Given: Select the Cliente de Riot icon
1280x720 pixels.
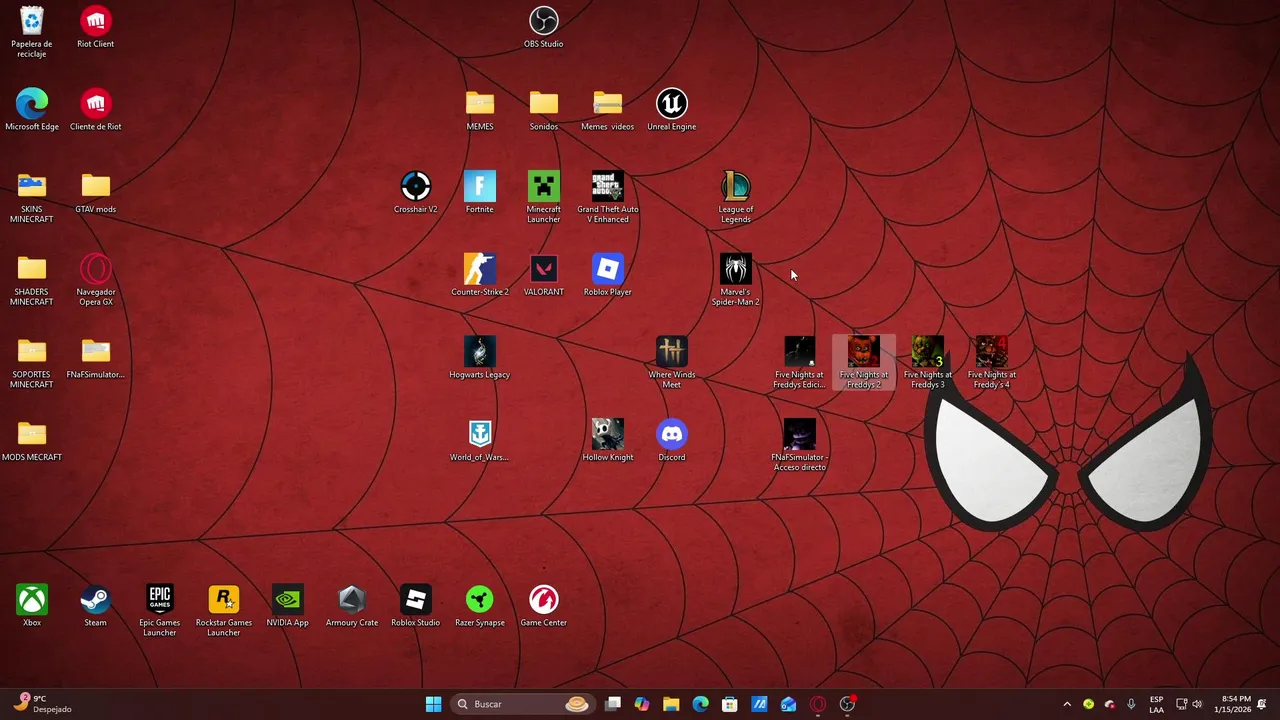Looking at the screenshot, I should [95, 110].
